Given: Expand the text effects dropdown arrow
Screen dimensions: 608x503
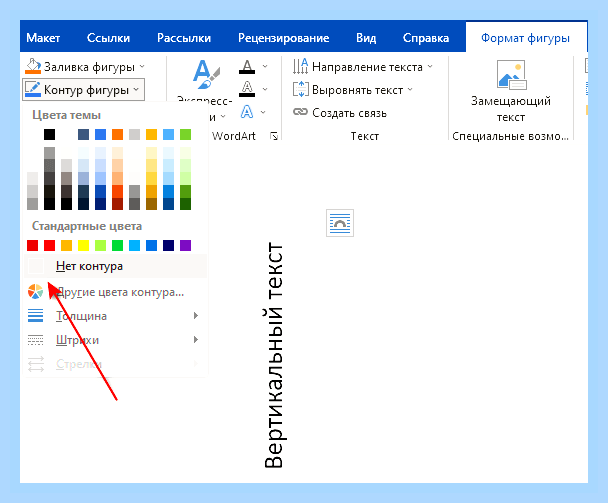Looking at the screenshot, I should (x=263, y=112).
